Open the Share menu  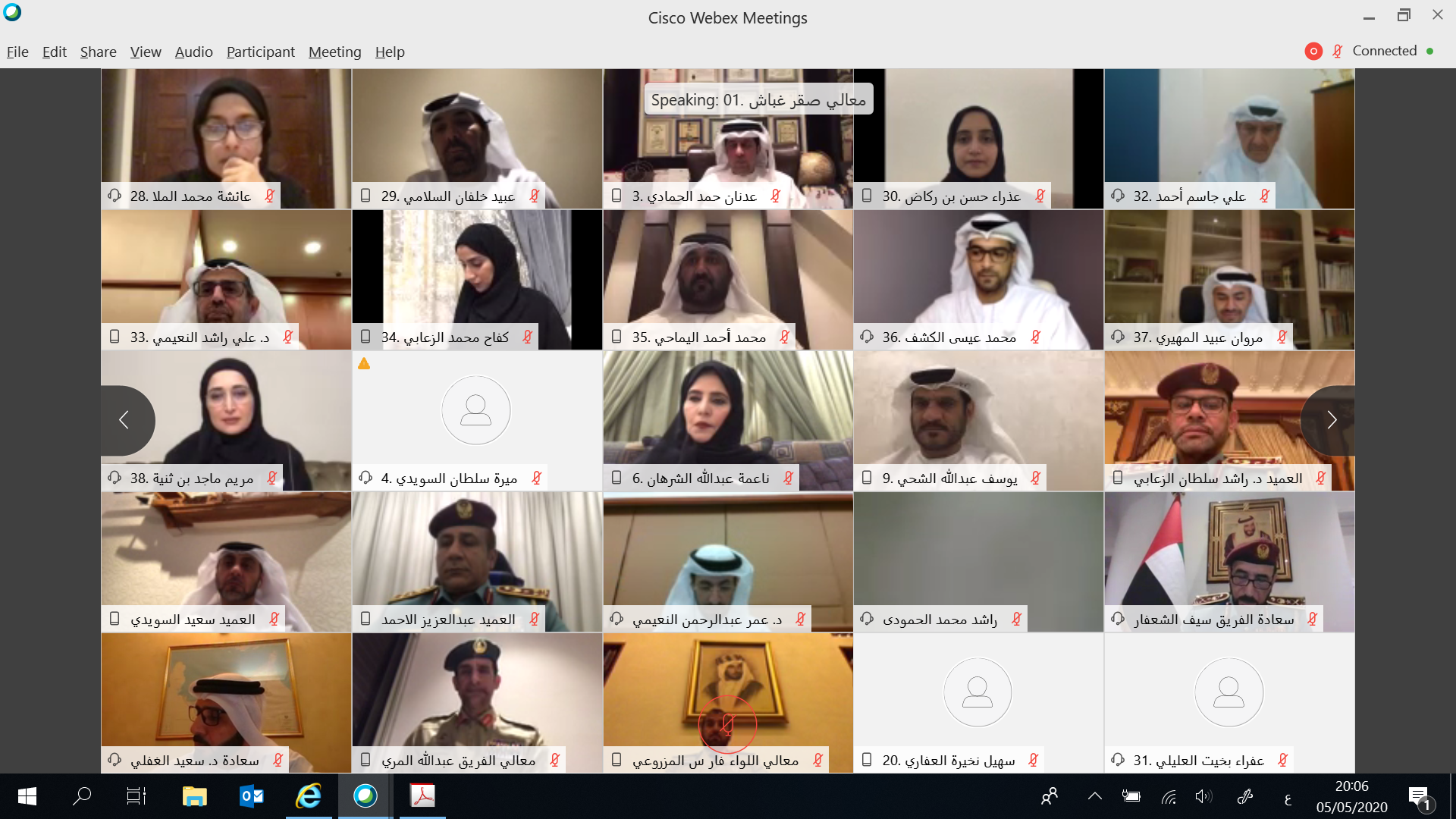click(x=99, y=52)
